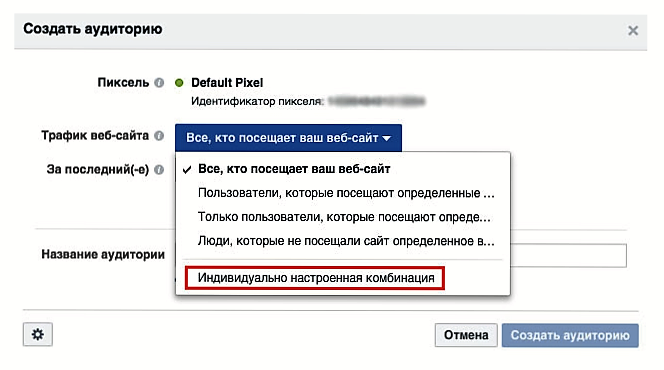Click the blue Создать аудиторию button
Viewport: 664px width, 370px height.
click(570, 335)
